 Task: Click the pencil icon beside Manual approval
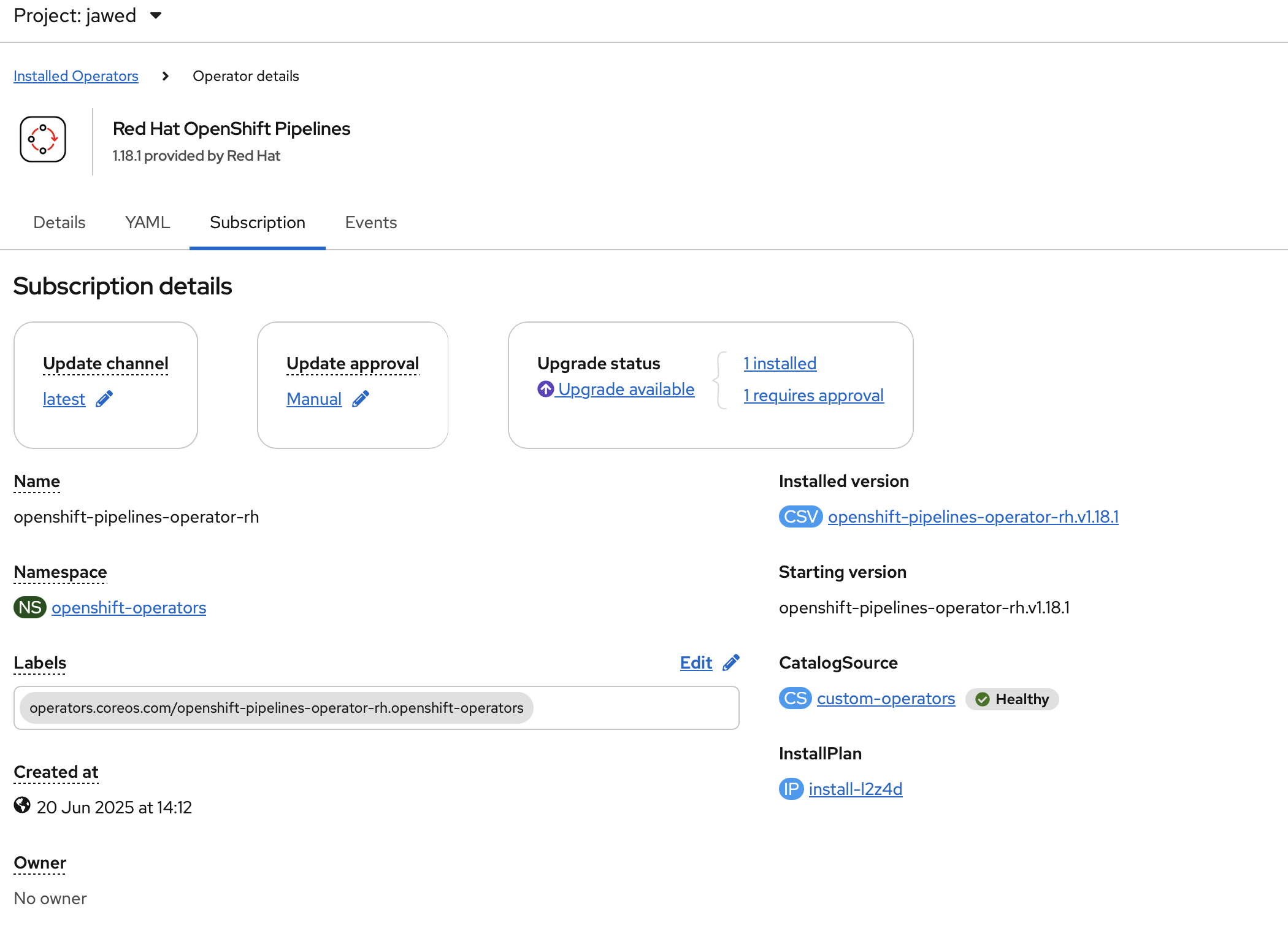tap(361, 399)
